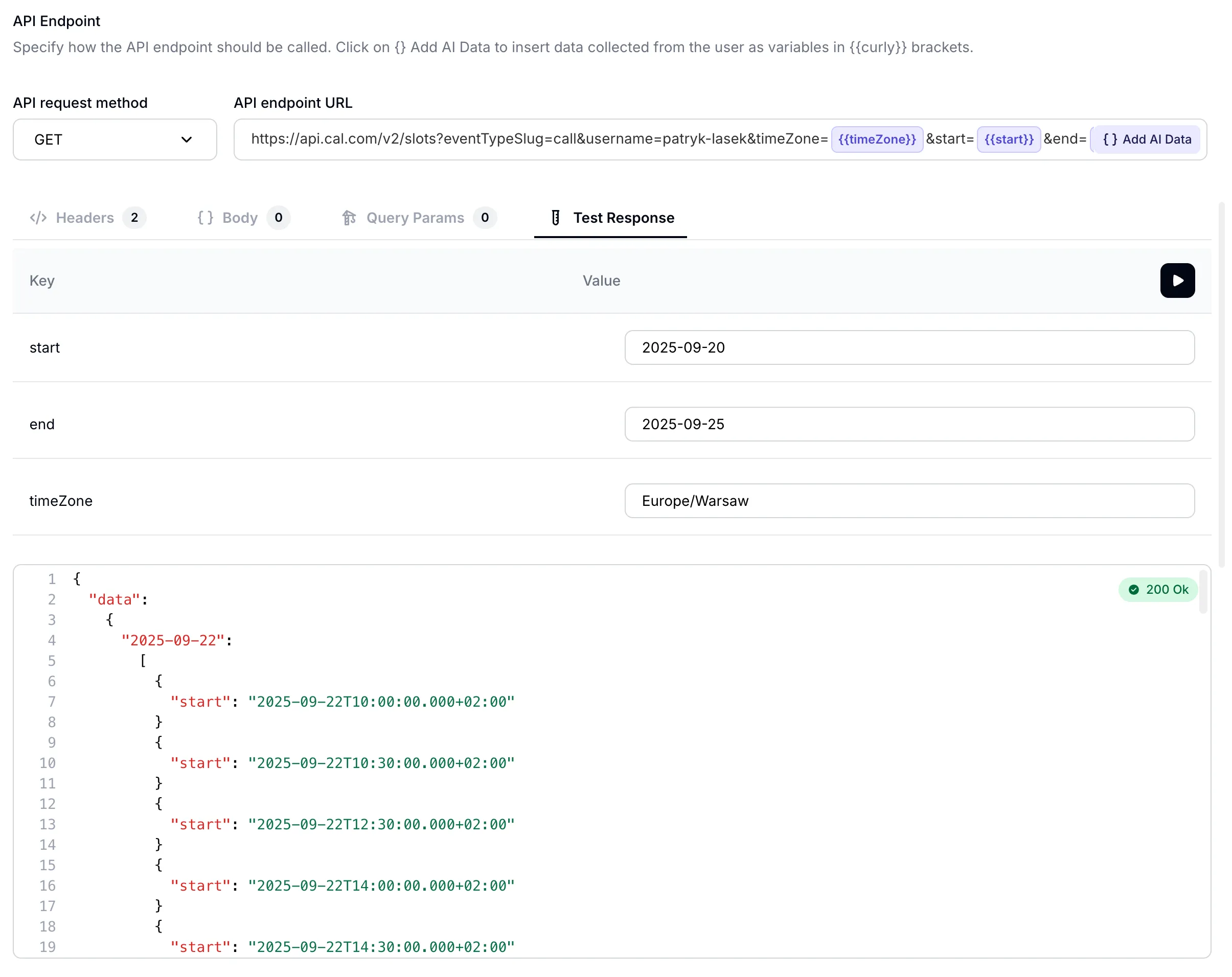Click the Body curly braces icon

point(205,218)
